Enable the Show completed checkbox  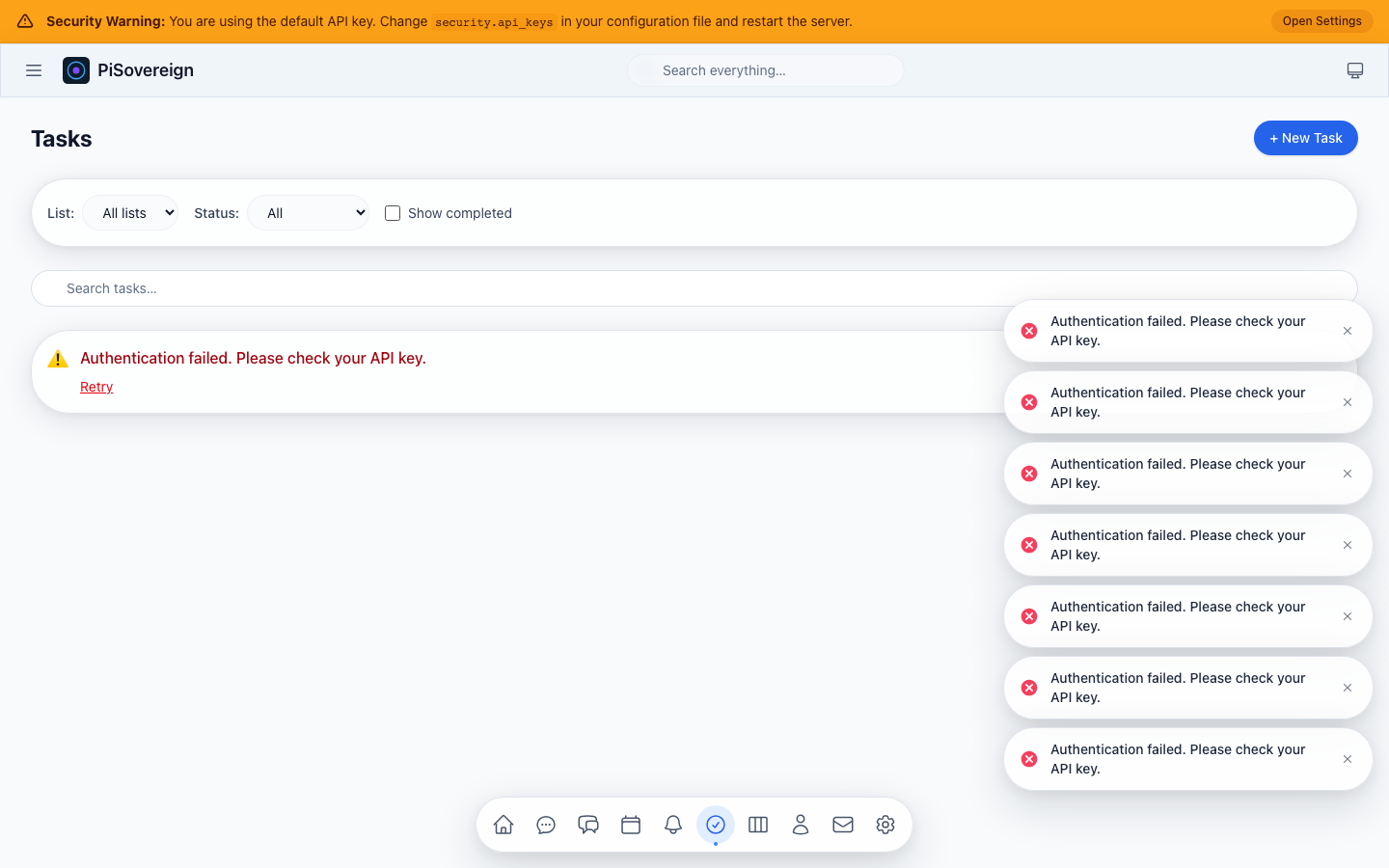[393, 212]
